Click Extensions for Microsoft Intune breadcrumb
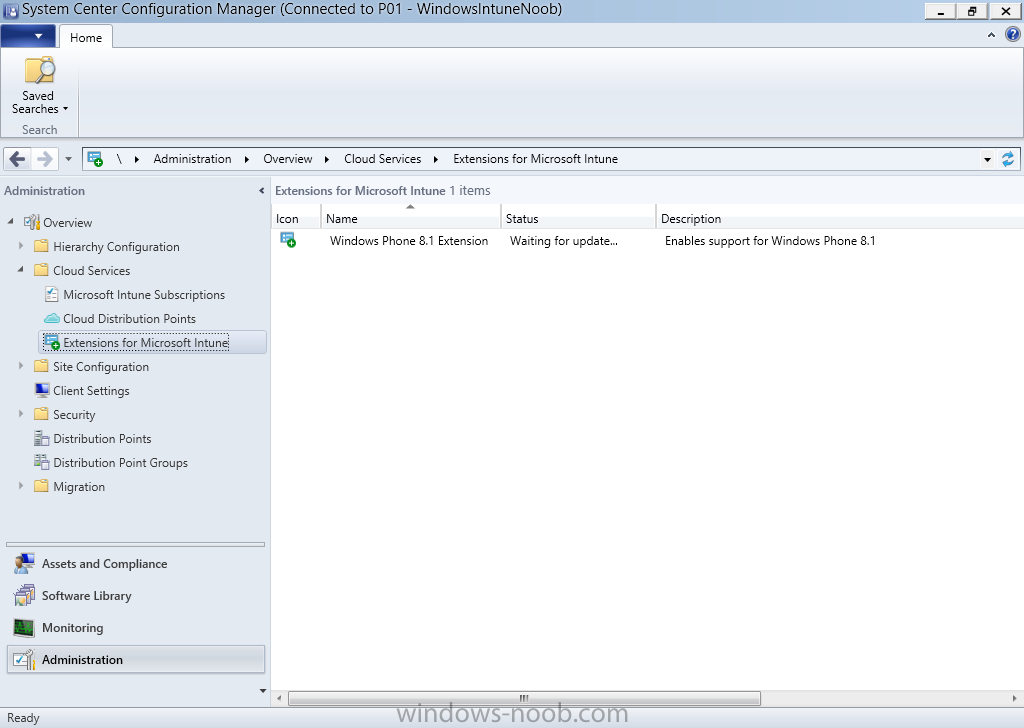The image size is (1024, 728). (x=536, y=159)
